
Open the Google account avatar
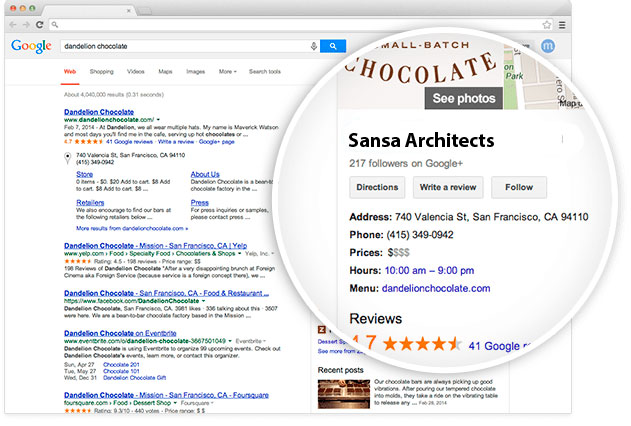[547, 46]
